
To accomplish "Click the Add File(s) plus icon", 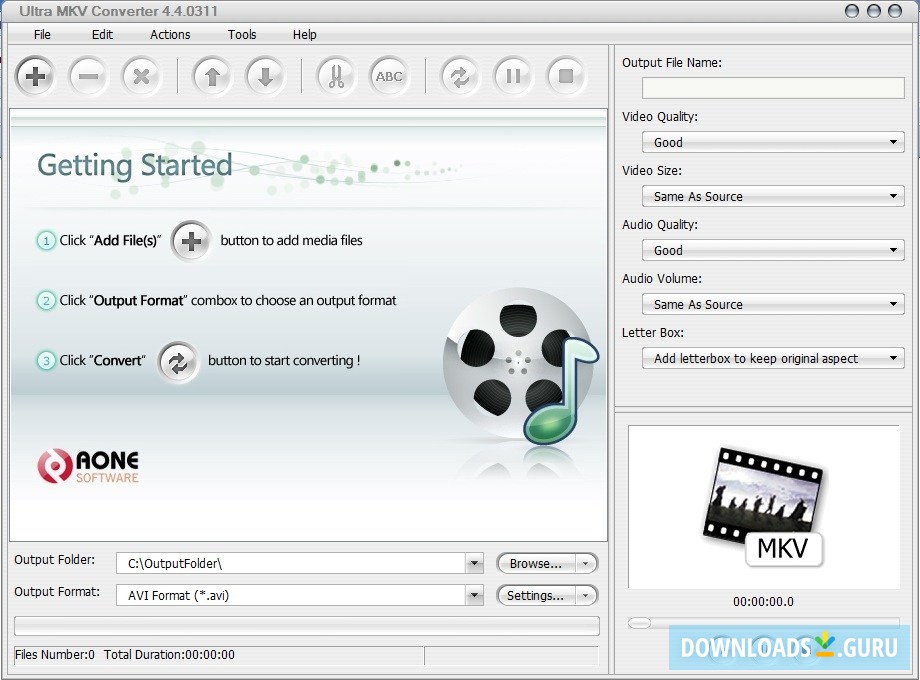I will [x=35, y=76].
